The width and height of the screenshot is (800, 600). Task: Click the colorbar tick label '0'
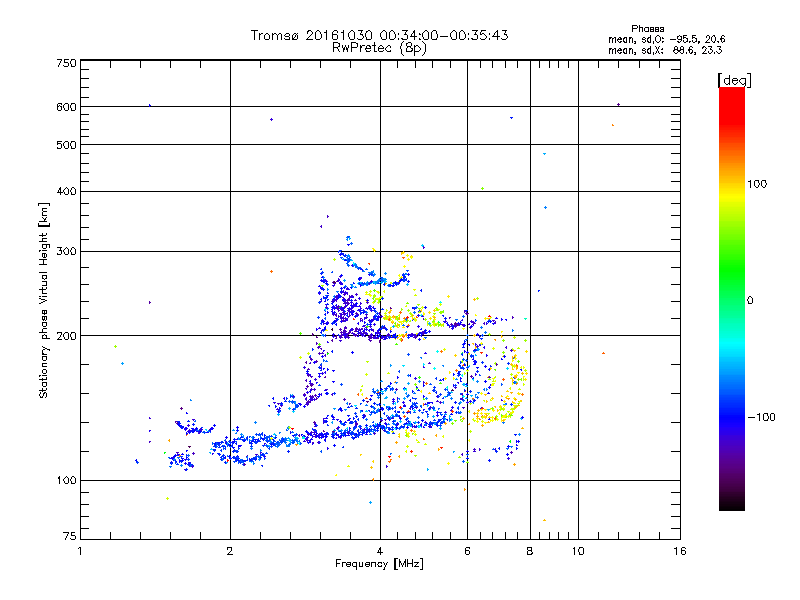coord(750,301)
